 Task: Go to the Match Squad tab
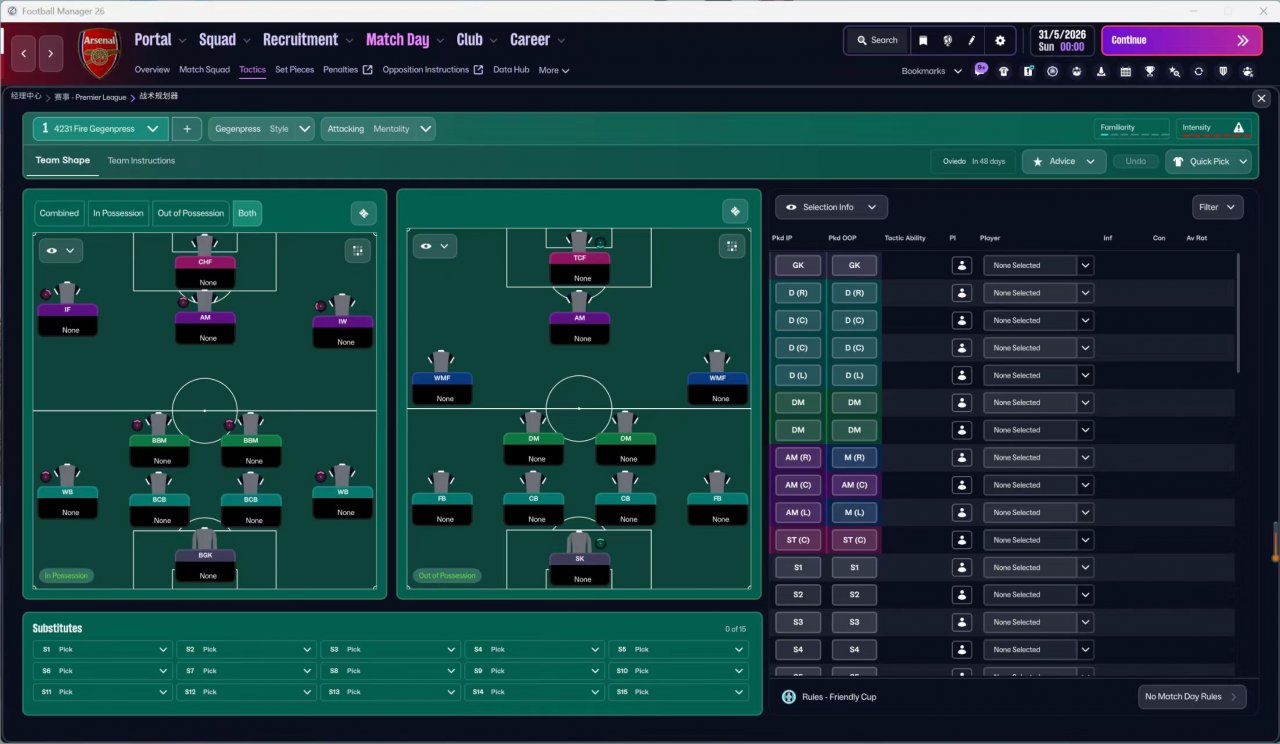click(x=204, y=70)
